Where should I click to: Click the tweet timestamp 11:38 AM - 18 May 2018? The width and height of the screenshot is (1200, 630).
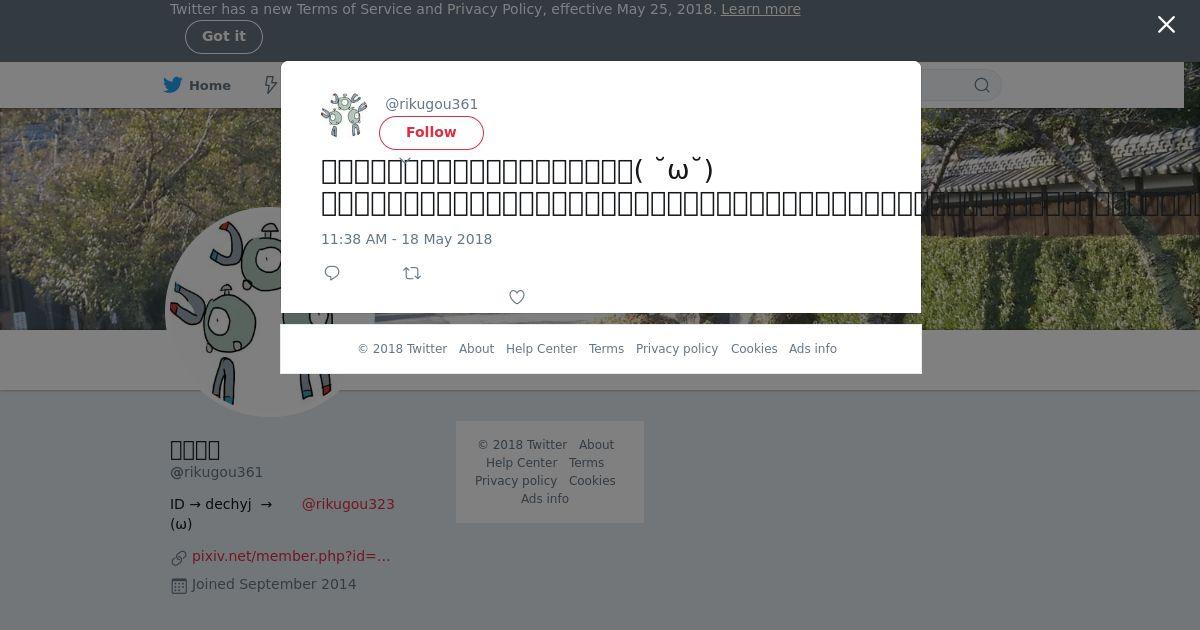coord(406,239)
